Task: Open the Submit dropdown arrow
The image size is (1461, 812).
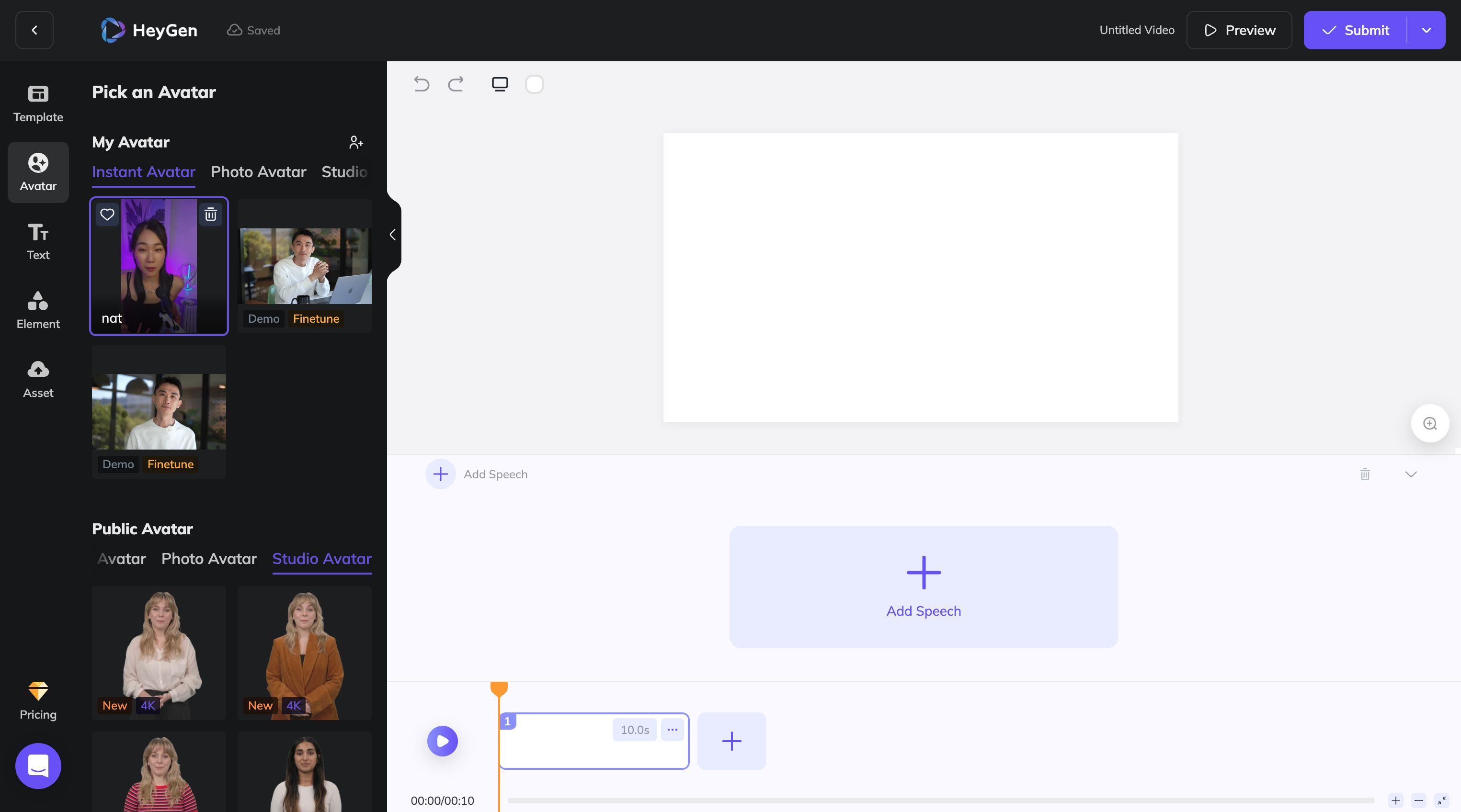Action: tap(1427, 30)
